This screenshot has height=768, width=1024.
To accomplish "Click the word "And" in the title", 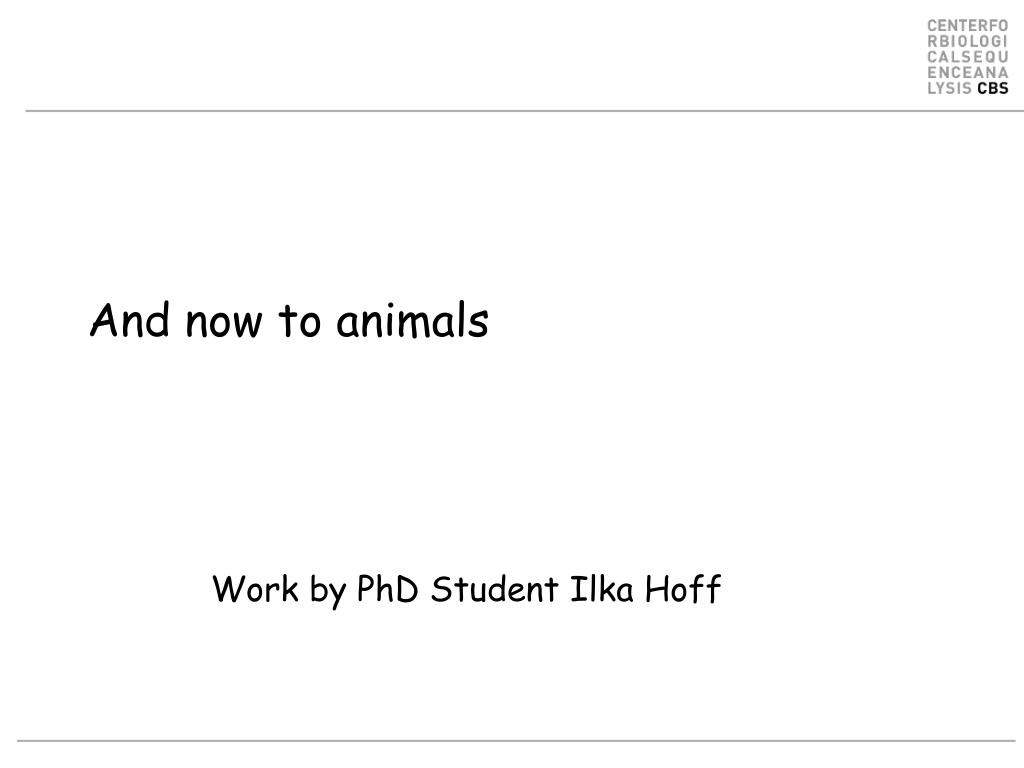I will 130,320.
